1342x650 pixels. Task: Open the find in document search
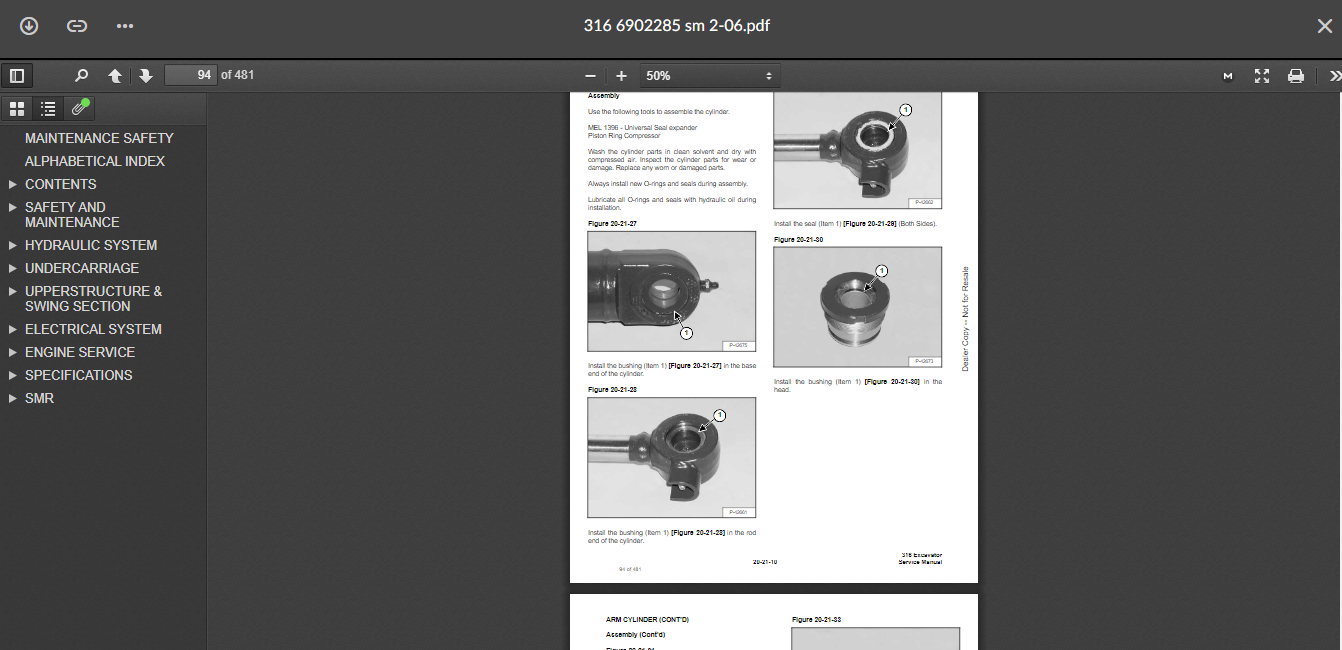[82, 76]
